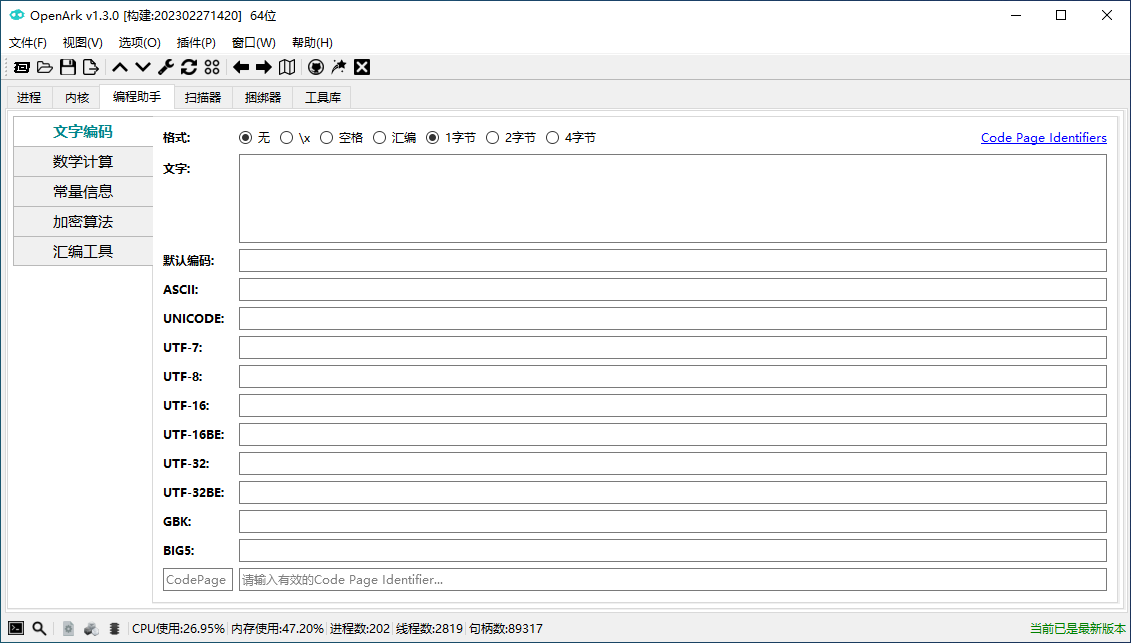Click the 当前已是最新版本 status text
The image size is (1131, 643).
(1078, 629)
